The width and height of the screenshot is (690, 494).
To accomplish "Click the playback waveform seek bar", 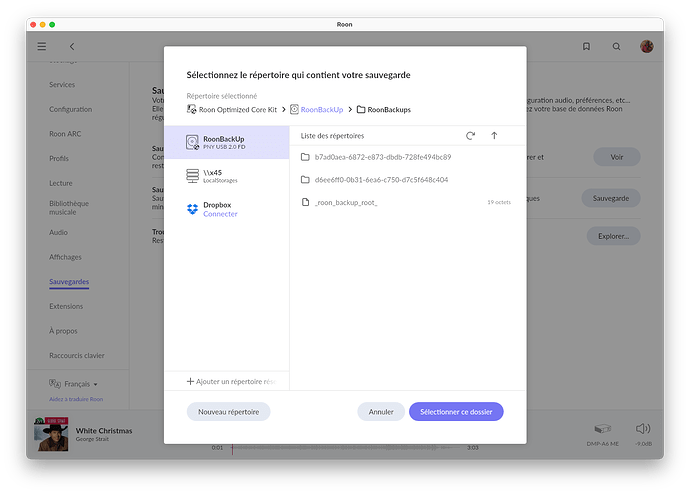I will (345, 447).
